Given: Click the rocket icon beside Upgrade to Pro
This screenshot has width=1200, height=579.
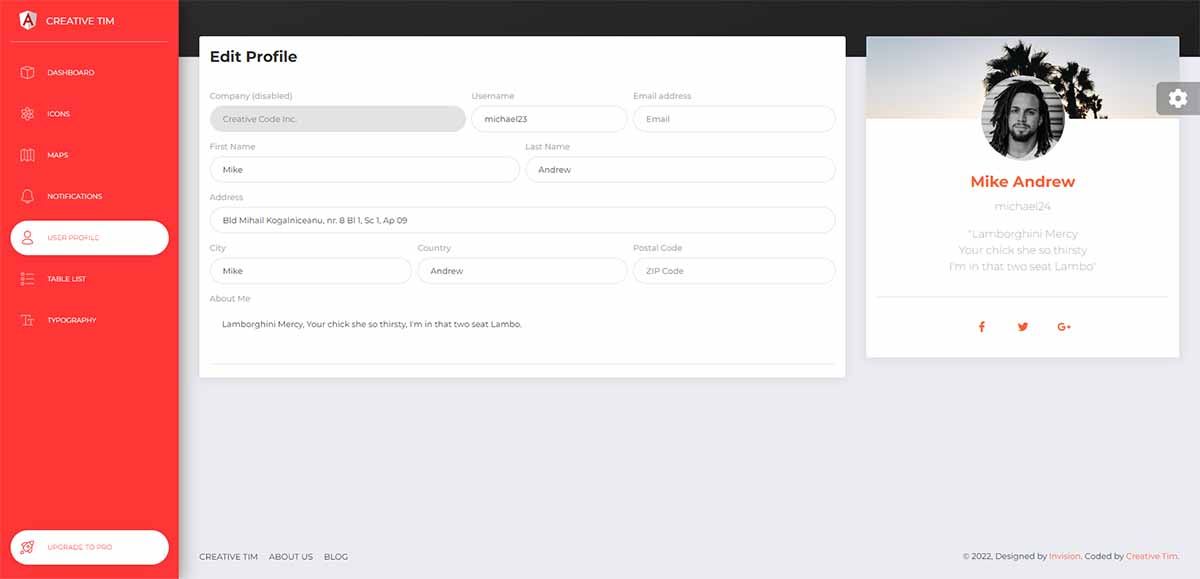Looking at the screenshot, I should point(29,547).
